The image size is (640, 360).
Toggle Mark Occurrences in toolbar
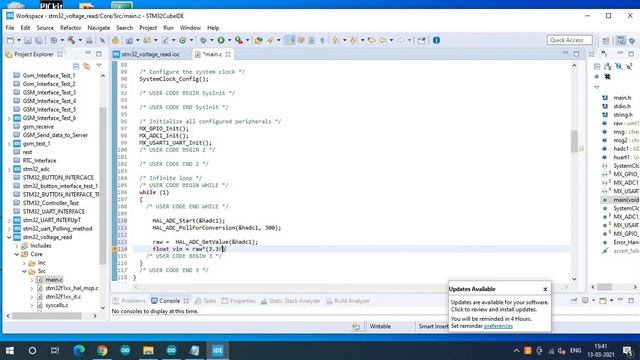(290, 40)
